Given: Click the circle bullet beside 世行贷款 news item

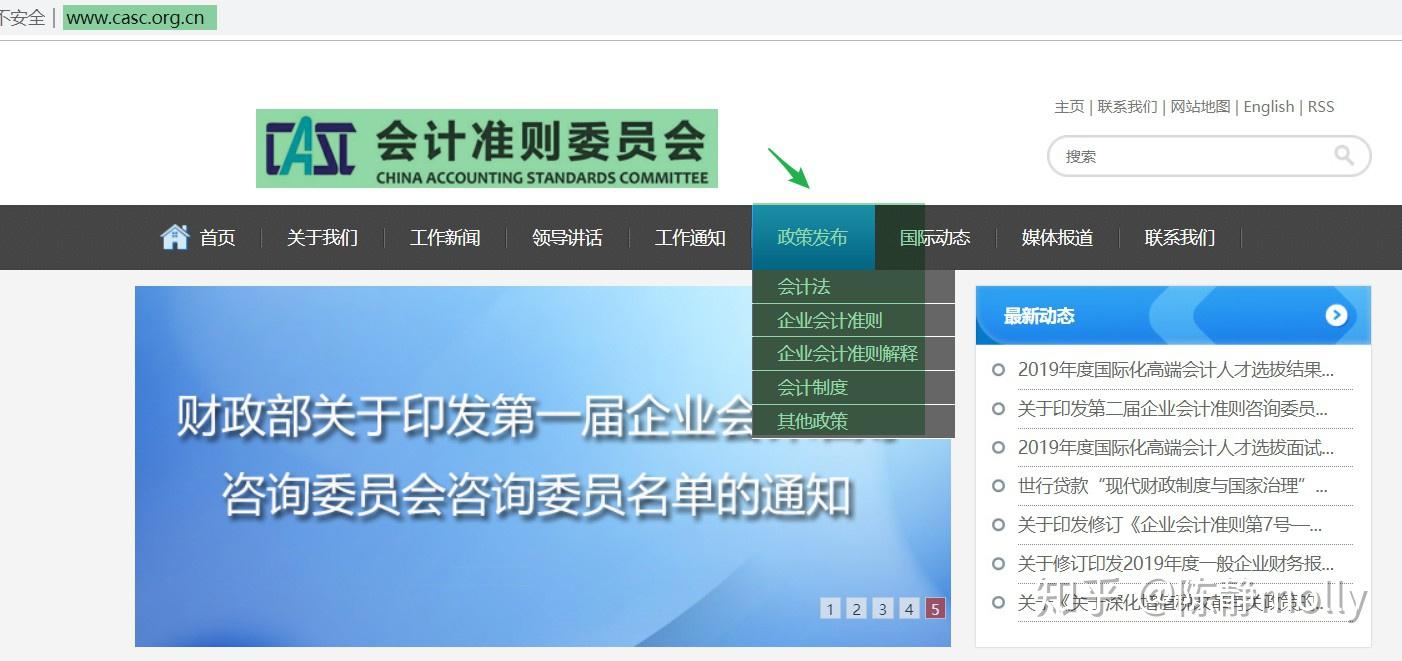Looking at the screenshot, I should click(x=997, y=486).
